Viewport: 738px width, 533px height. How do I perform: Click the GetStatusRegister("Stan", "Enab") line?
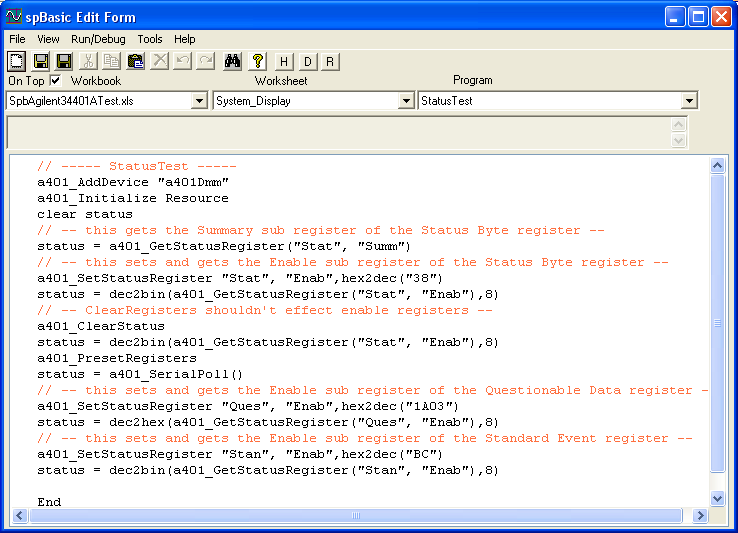pos(267,470)
